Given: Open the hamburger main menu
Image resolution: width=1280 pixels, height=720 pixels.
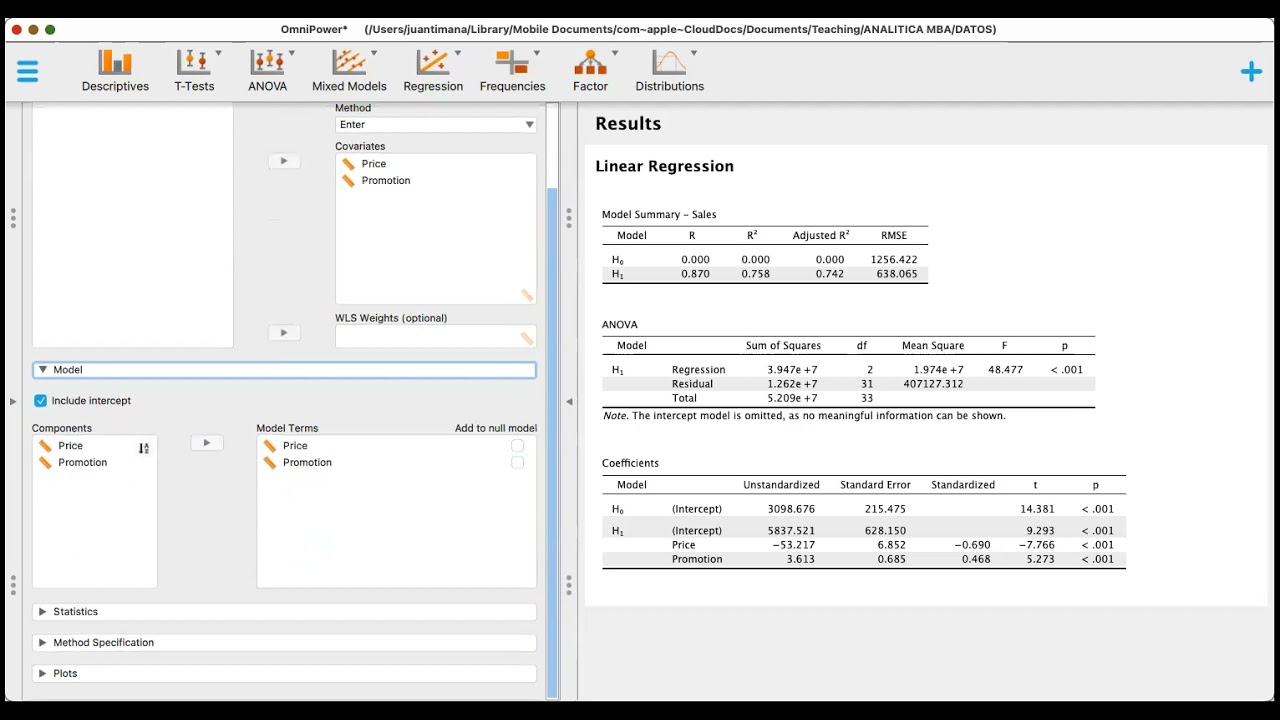Looking at the screenshot, I should [27, 71].
